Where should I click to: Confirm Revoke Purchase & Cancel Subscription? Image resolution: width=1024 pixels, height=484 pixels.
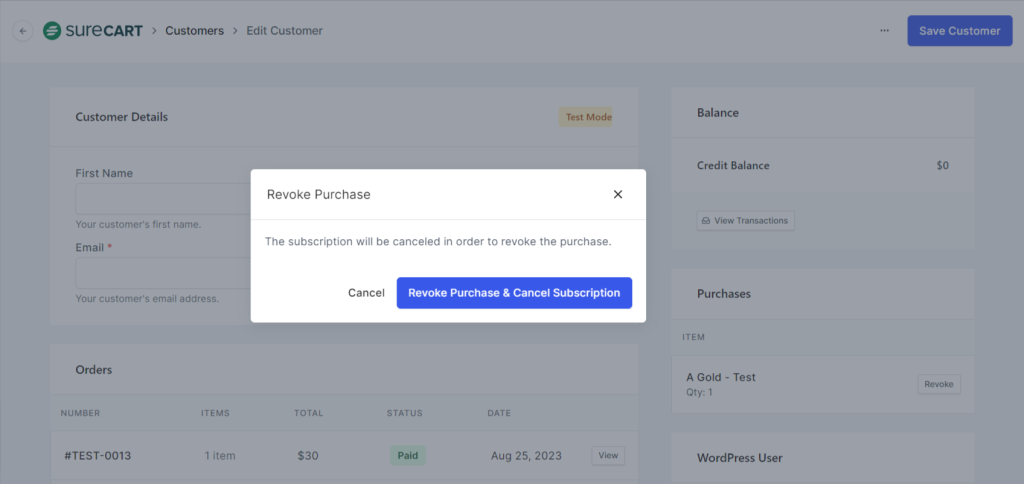(x=514, y=293)
